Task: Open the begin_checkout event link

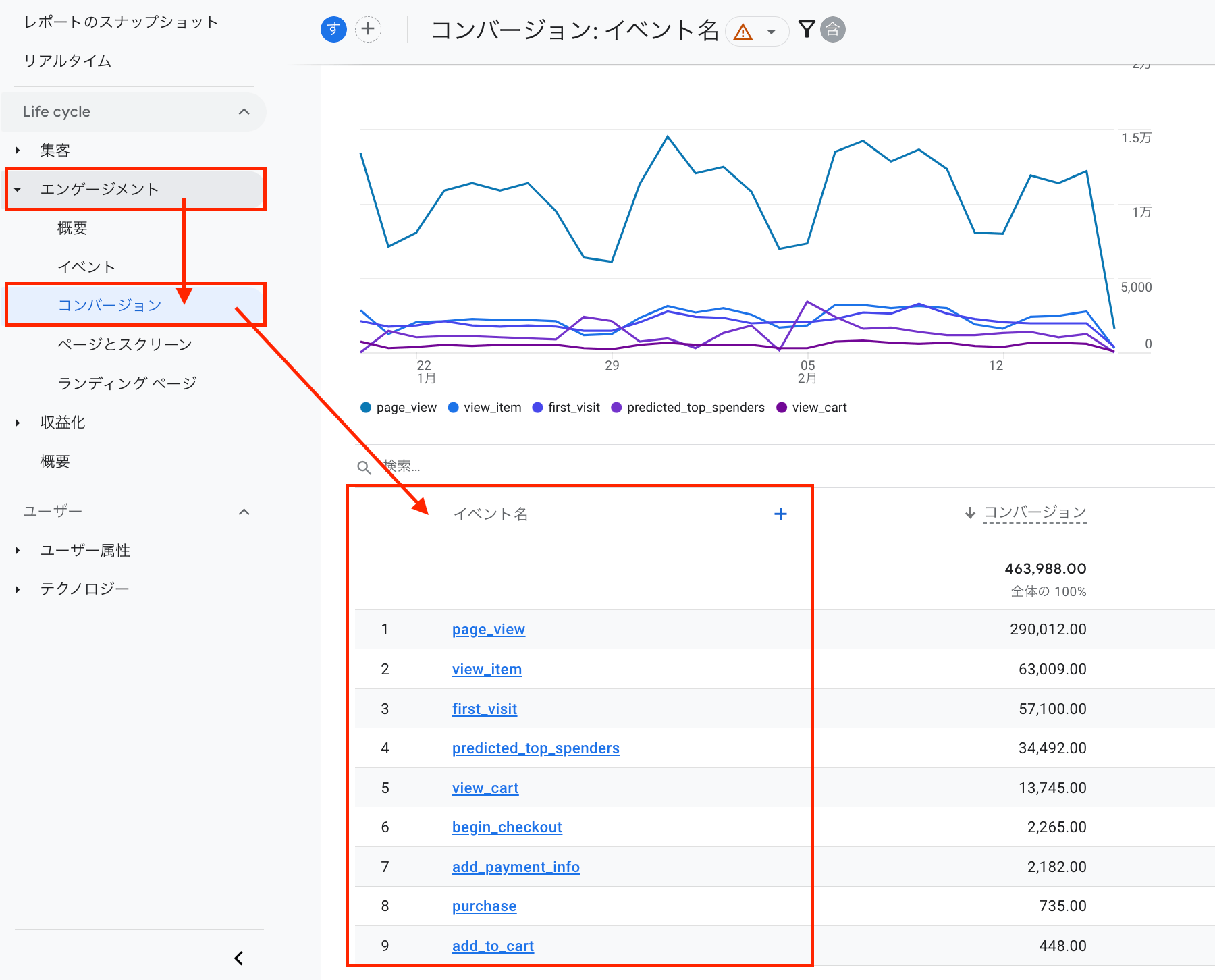Action: point(507,827)
